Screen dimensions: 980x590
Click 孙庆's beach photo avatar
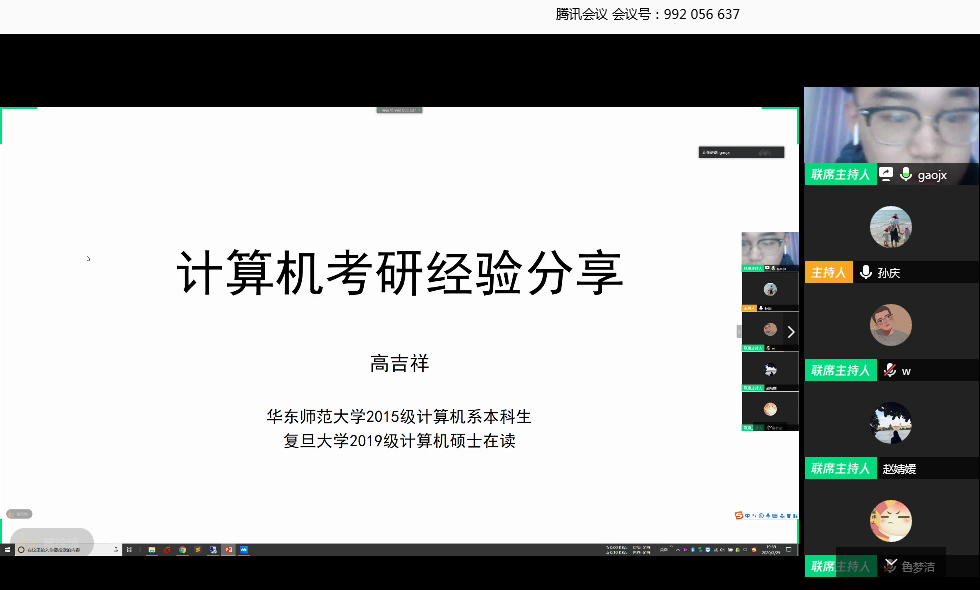pos(890,227)
